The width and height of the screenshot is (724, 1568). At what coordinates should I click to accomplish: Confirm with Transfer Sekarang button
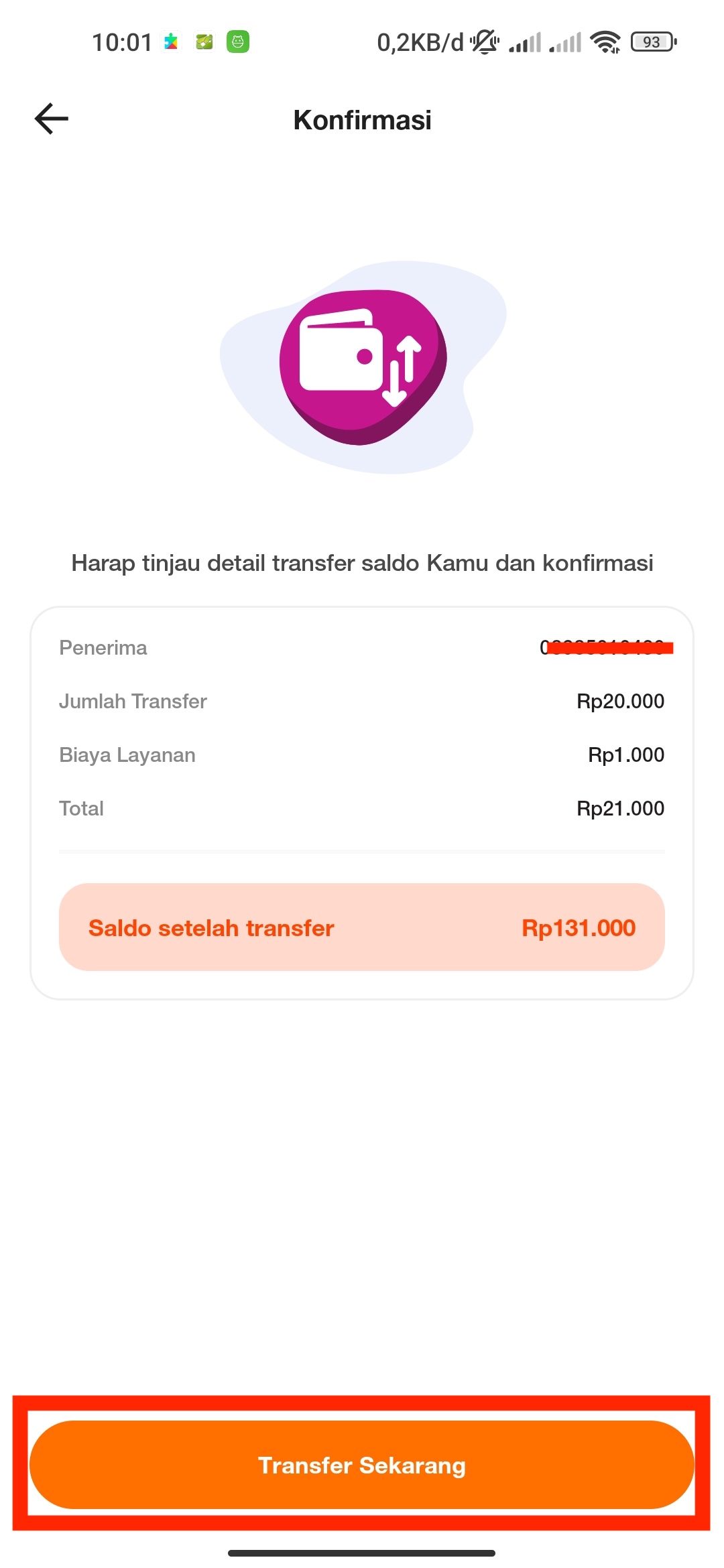[362, 1465]
